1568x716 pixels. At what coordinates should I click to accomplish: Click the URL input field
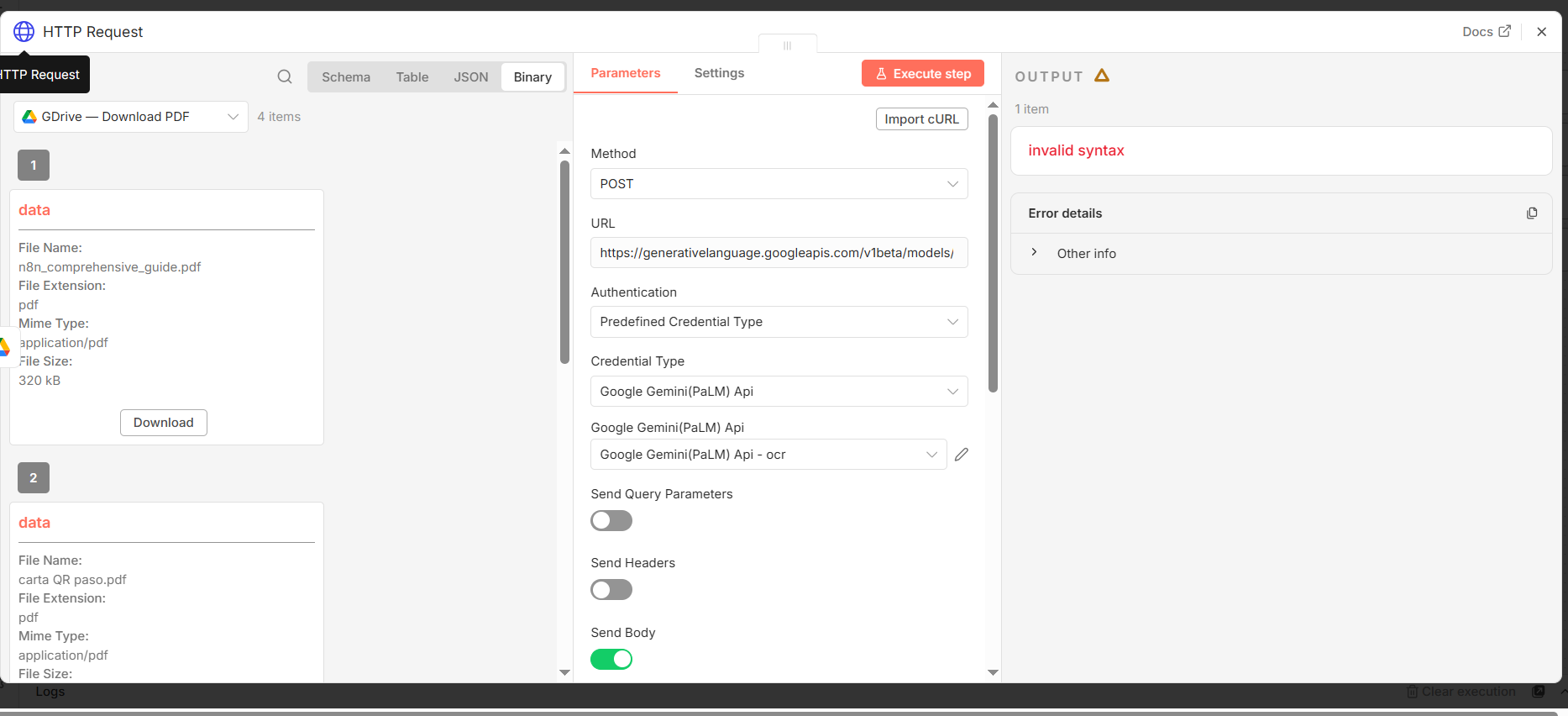(779, 253)
